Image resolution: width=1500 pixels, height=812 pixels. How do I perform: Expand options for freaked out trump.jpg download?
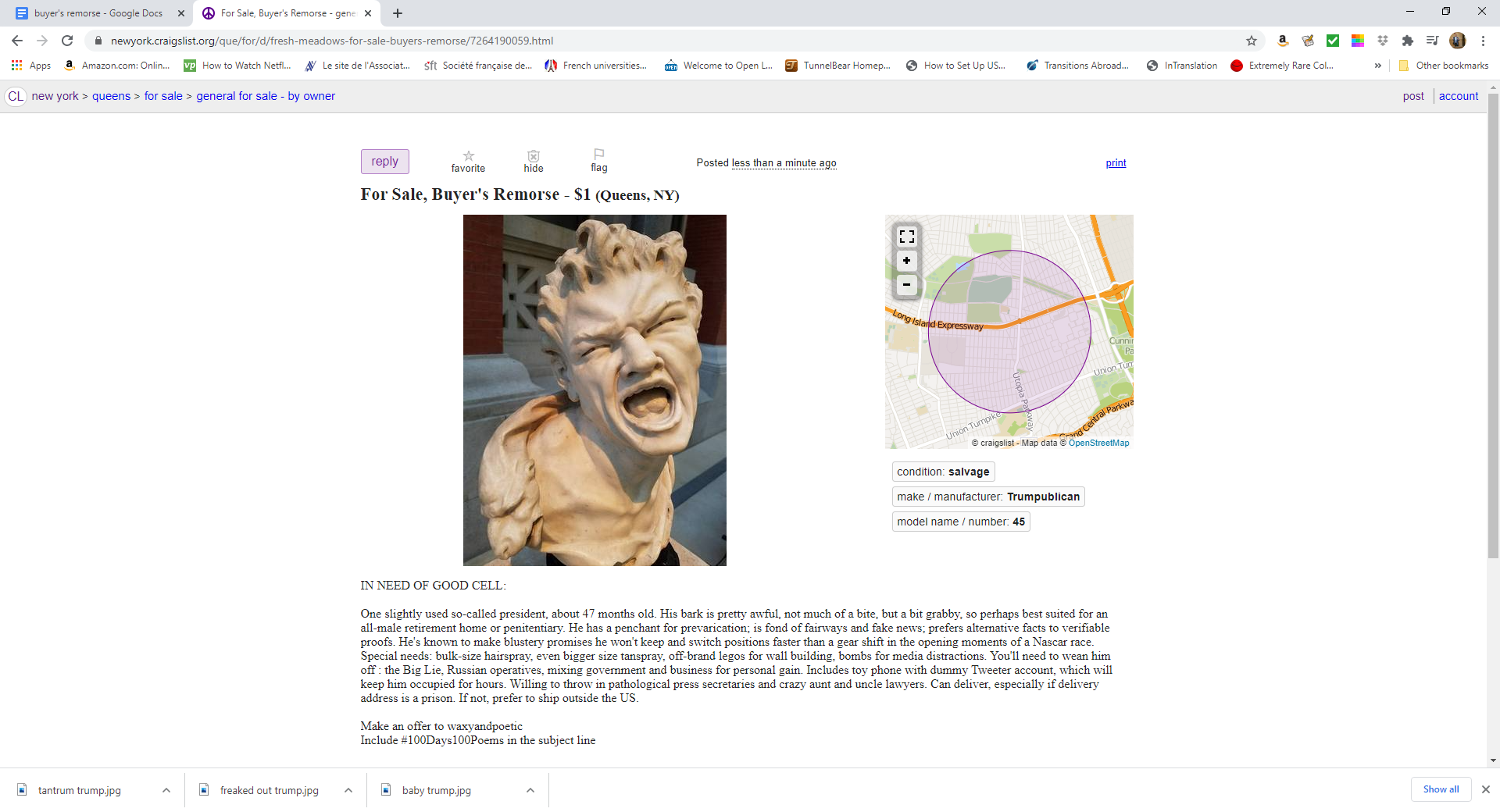pyautogui.click(x=348, y=790)
